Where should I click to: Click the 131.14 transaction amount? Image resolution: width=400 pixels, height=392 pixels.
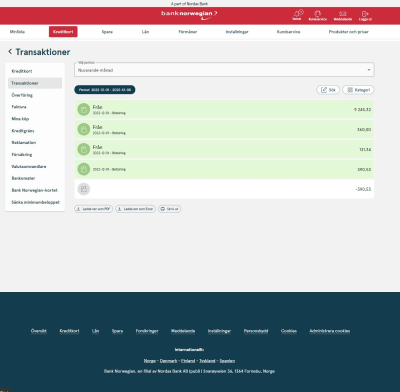coord(365,150)
